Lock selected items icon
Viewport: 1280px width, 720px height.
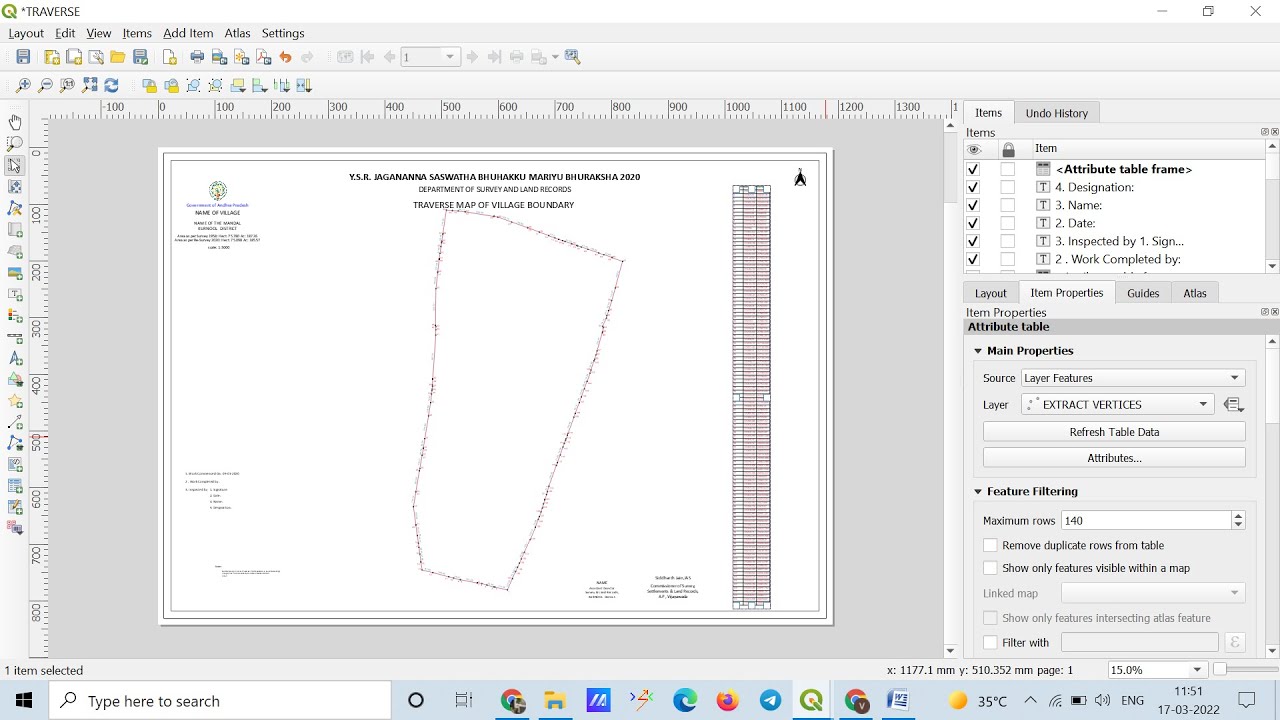pos(150,86)
